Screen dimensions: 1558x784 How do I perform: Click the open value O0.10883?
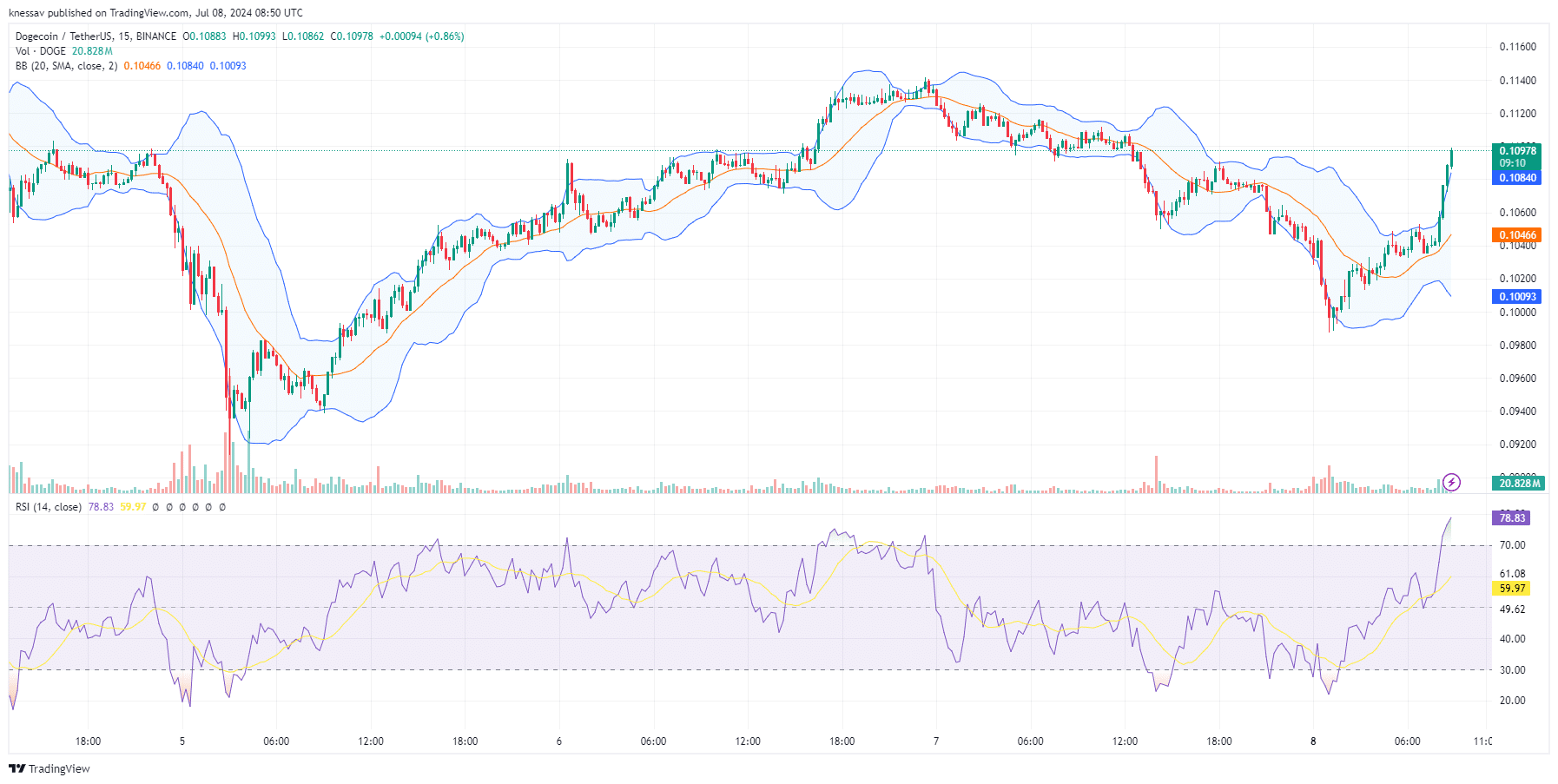tap(204, 36)
